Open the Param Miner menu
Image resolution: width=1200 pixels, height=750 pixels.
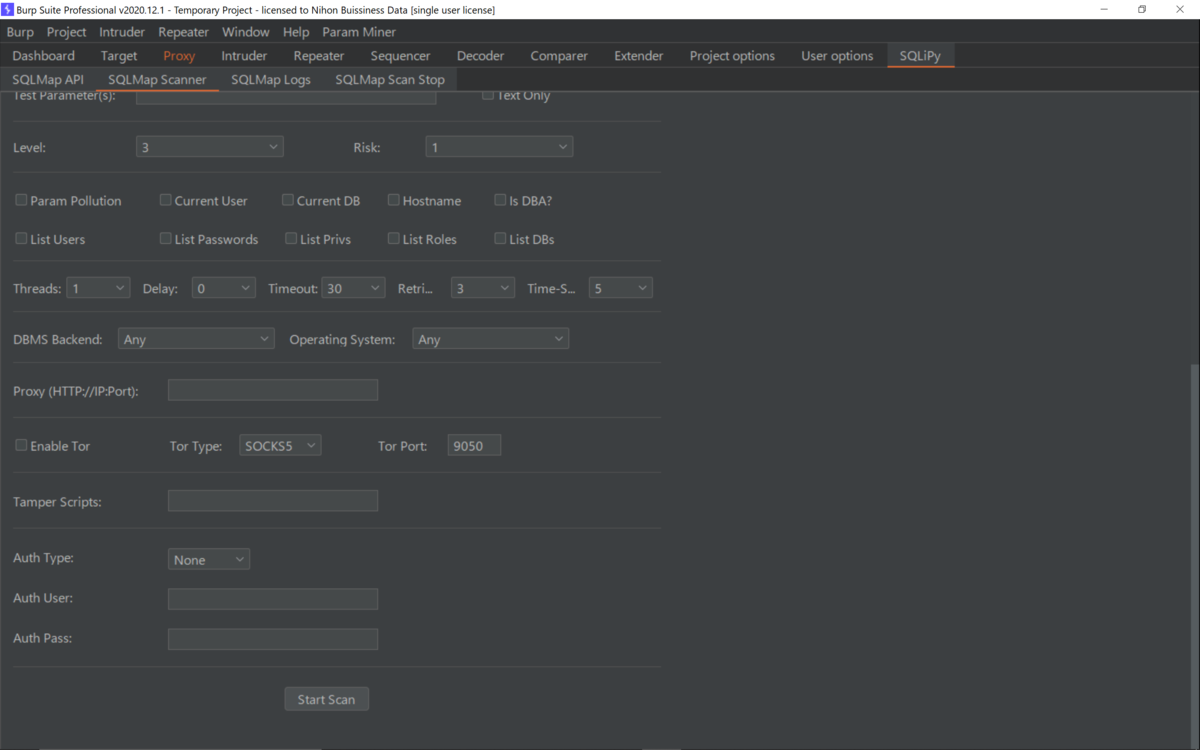coord(359,32)
